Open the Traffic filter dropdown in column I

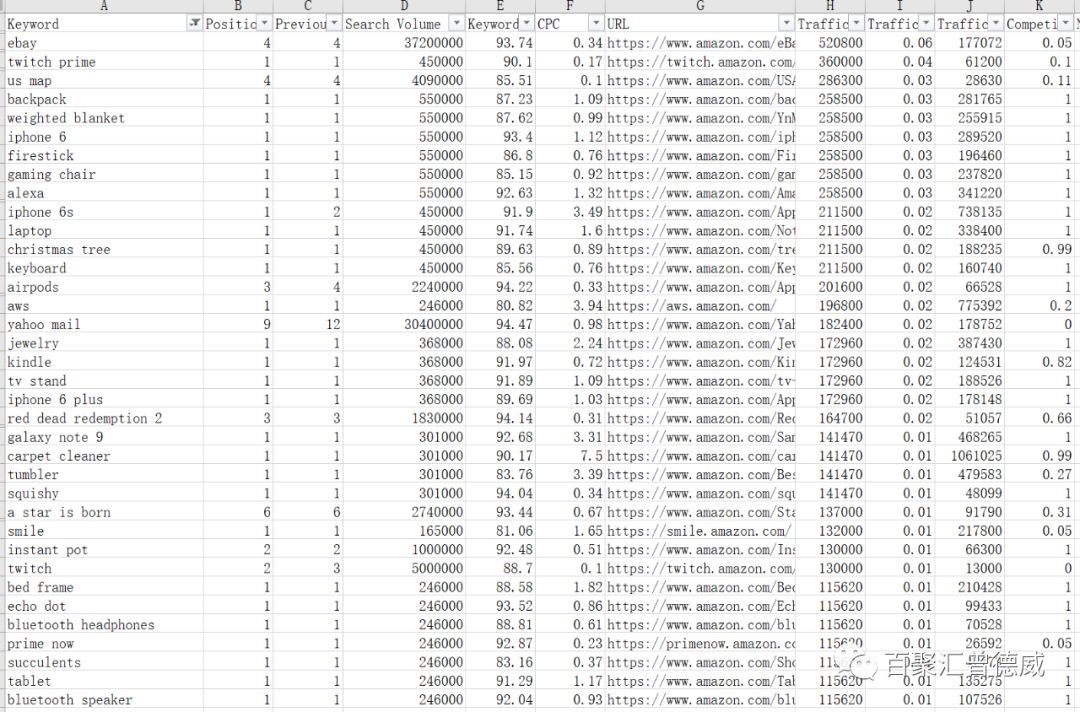point(926,23)
